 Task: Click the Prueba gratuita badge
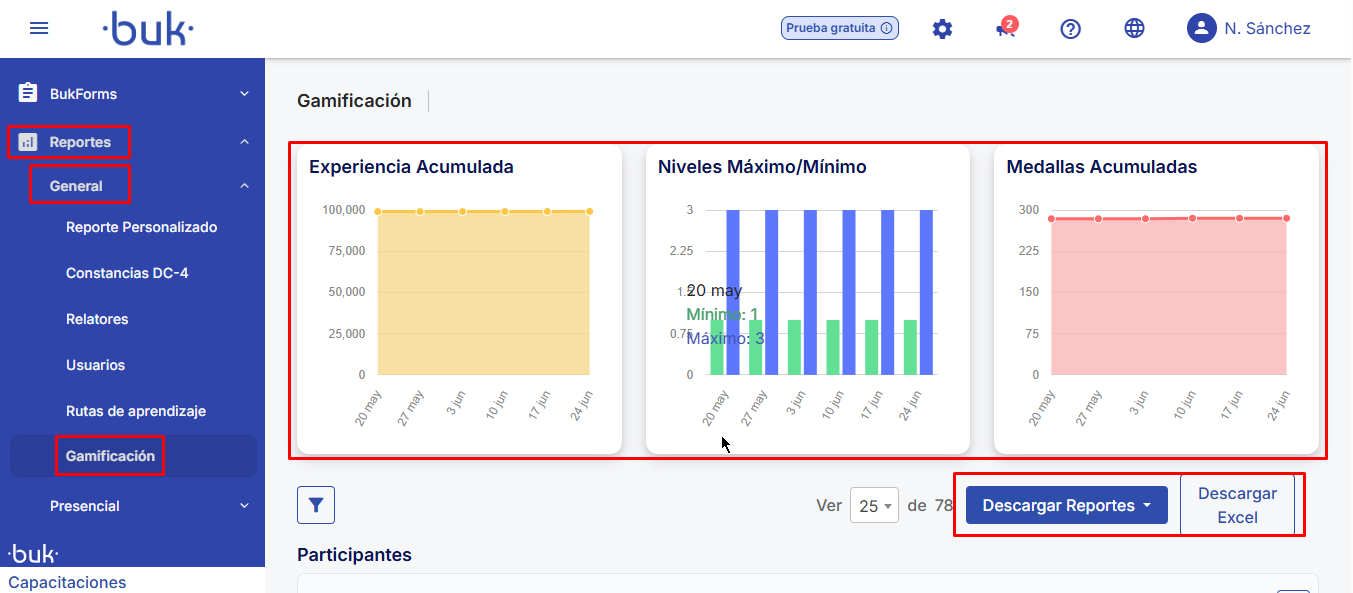839,28
